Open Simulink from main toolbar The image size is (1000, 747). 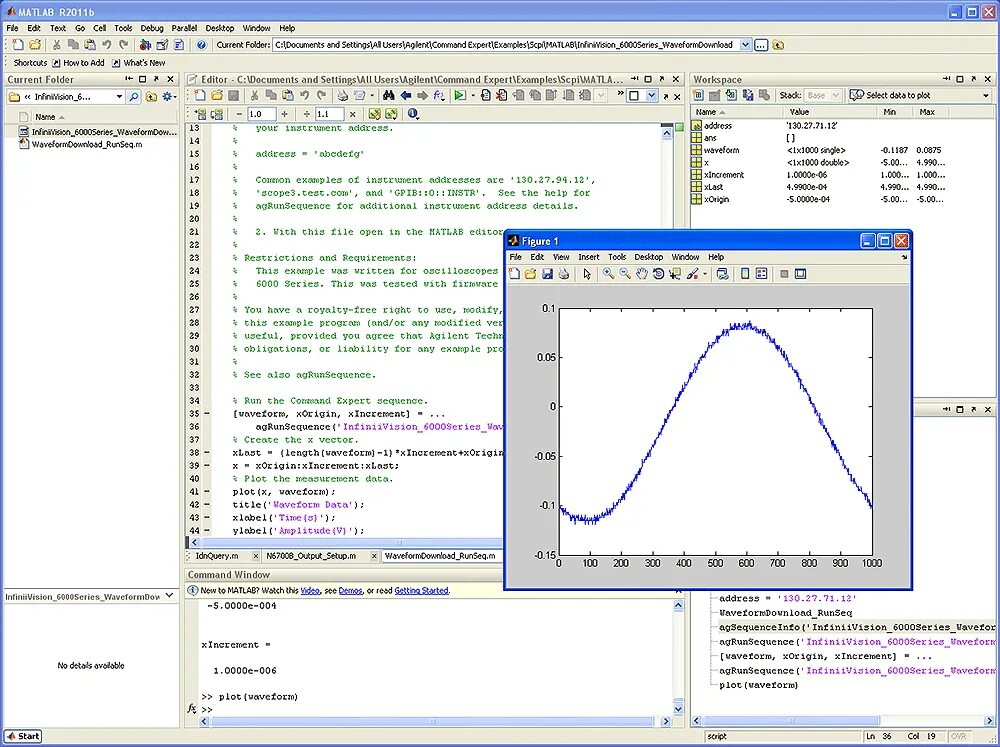point(145,45)
